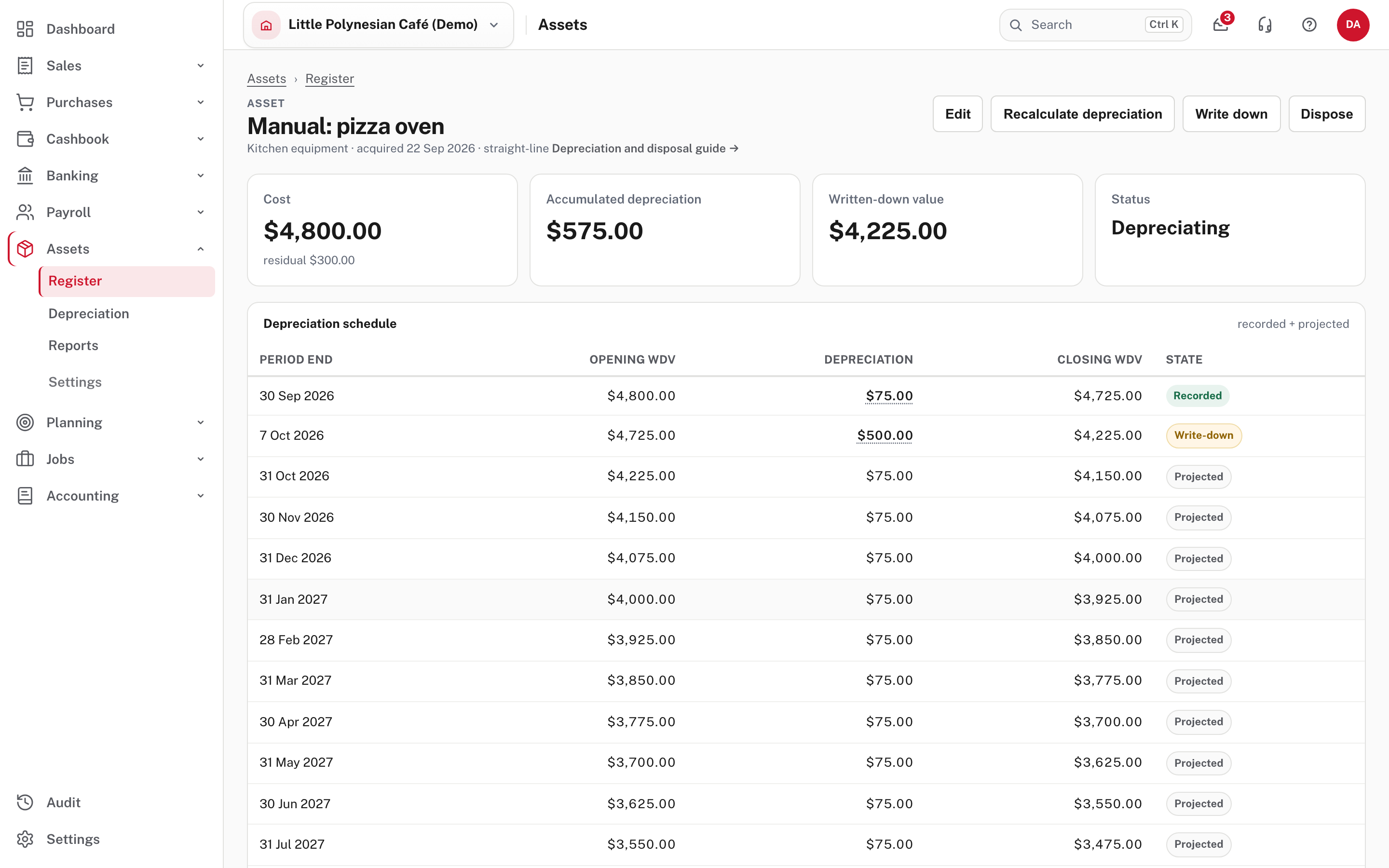Expand the Purchases menu chevron
Screen dimensions: 1389x868
[200, 102]
